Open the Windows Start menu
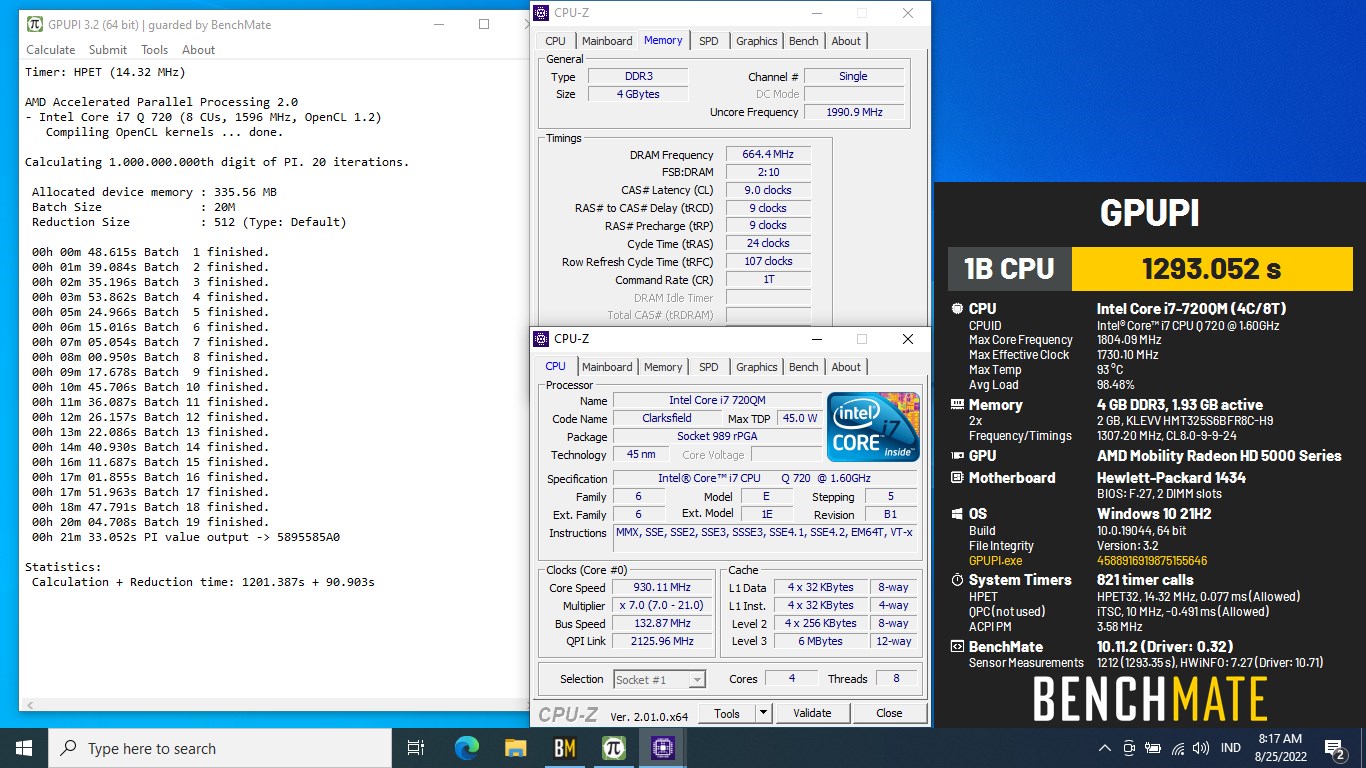Screen dimensions: 1366x768 (x=24, y=748)
